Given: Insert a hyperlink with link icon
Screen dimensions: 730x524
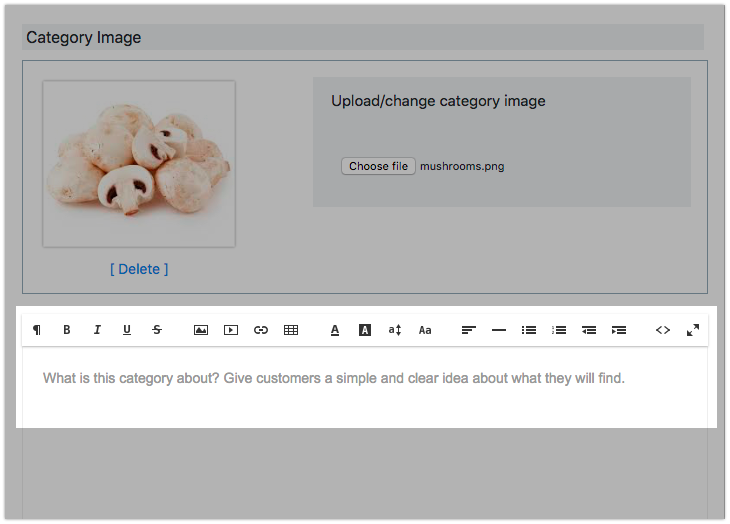Looking at the screenshot, I should pyautogui.click(x=261, y=330).
